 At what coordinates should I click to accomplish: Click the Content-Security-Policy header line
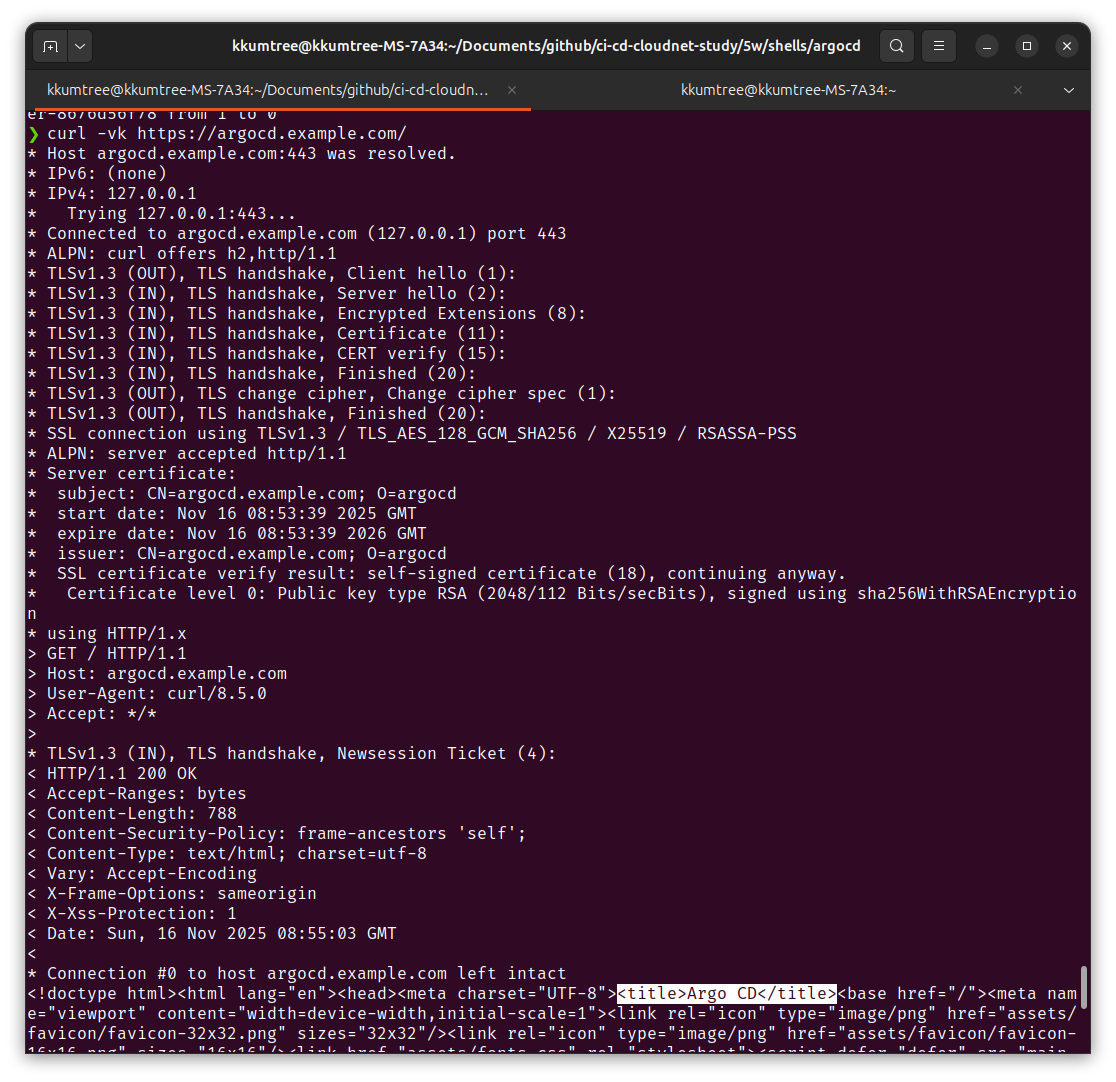click(x=276, y=834)
